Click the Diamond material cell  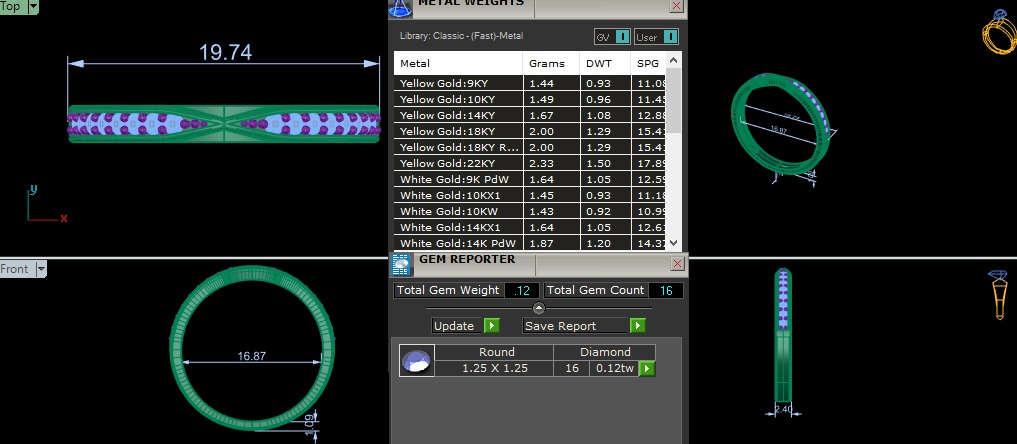click(604, 353)
